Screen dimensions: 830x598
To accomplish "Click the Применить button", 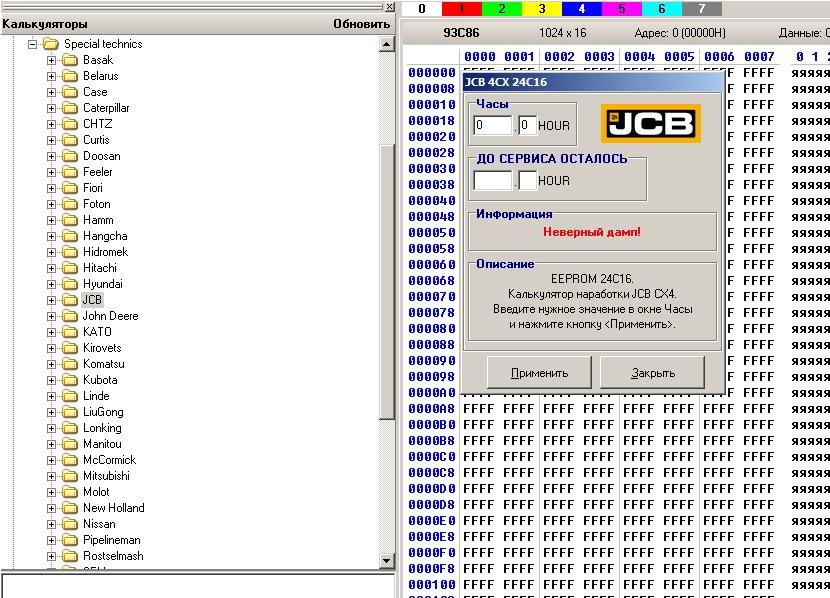I will [x=539, y=373].
